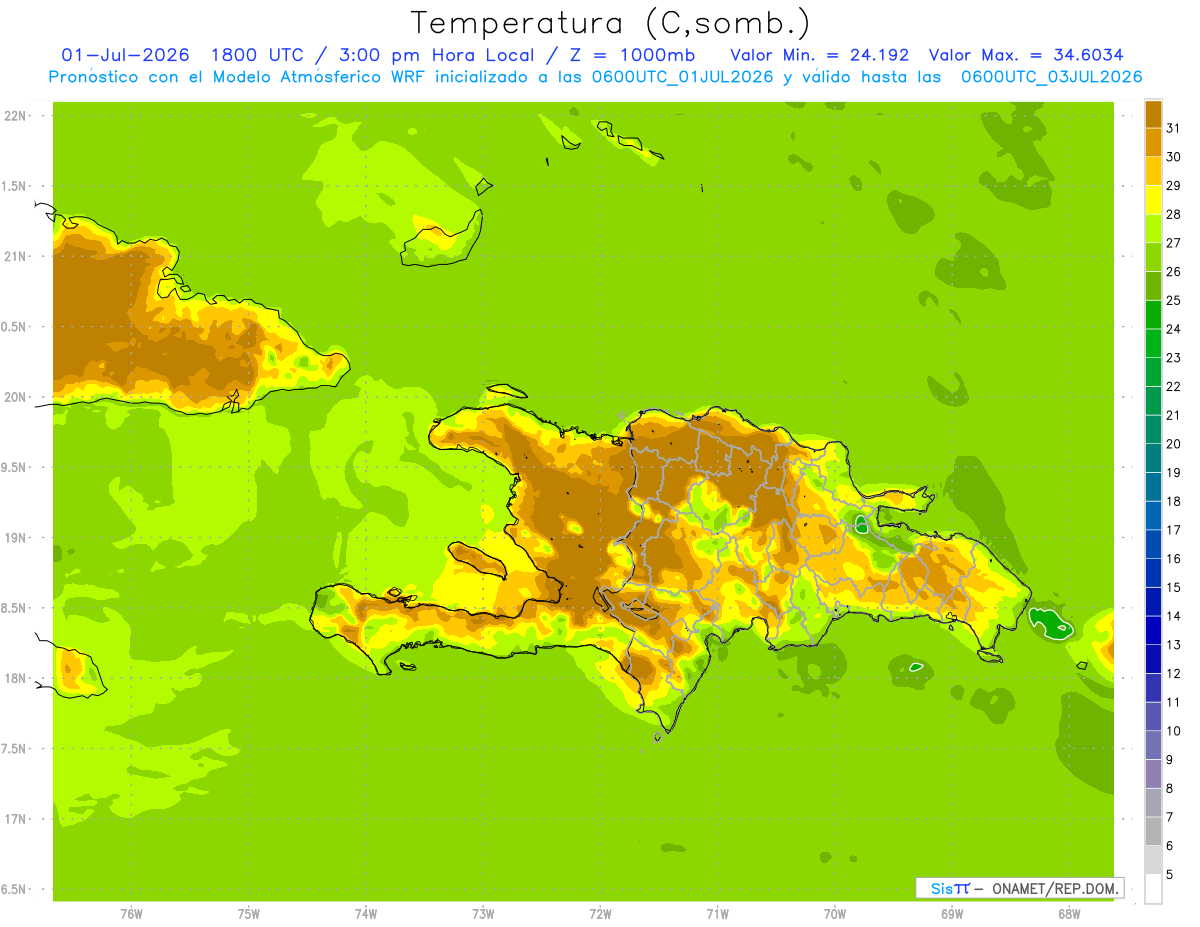
Task: Click the 'Temperatura (C,somb.)' chart title
Action: click(610, 23)
